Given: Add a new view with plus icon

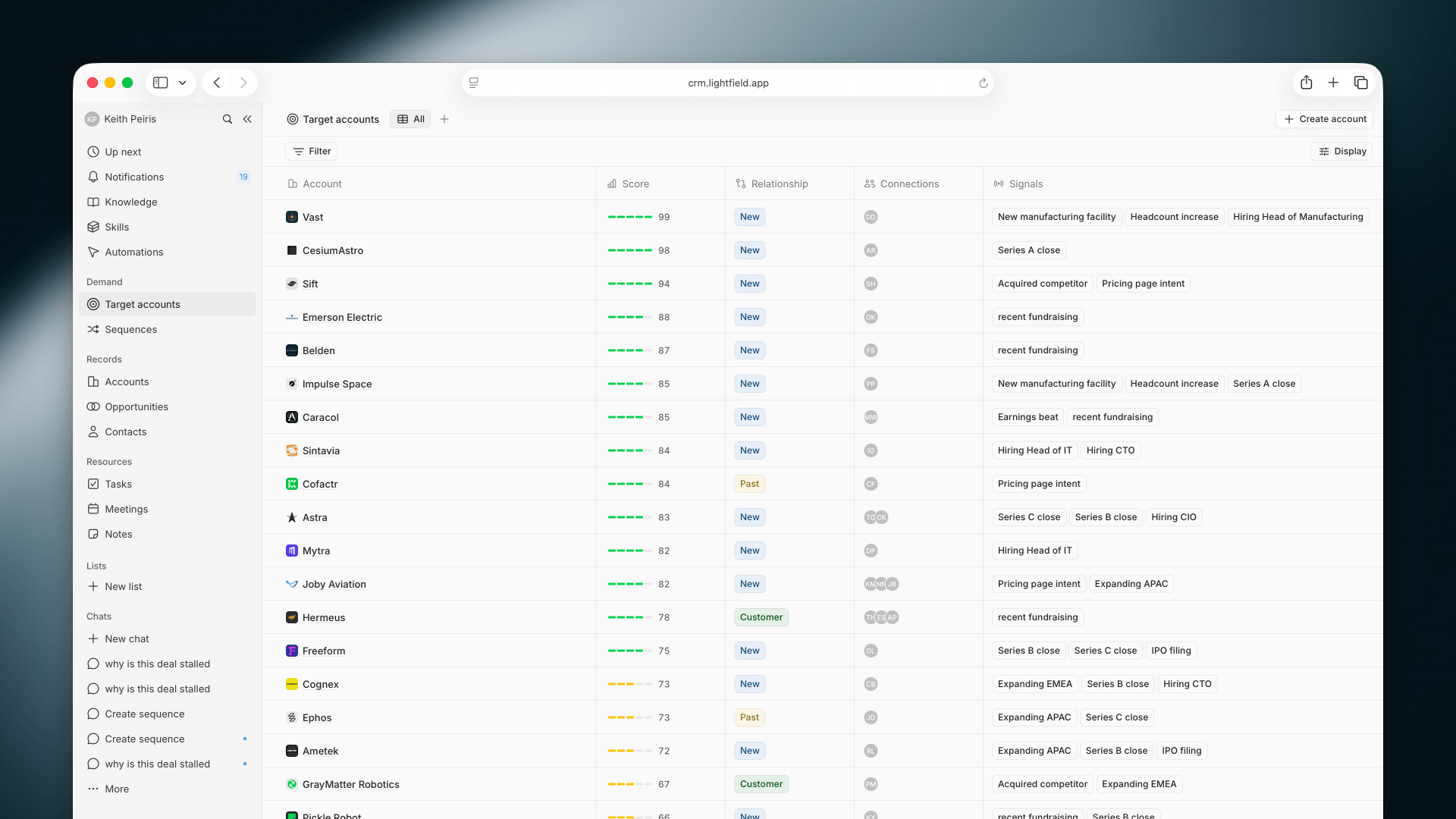Looking at the screenshot, I should click(x=444, y=119).
